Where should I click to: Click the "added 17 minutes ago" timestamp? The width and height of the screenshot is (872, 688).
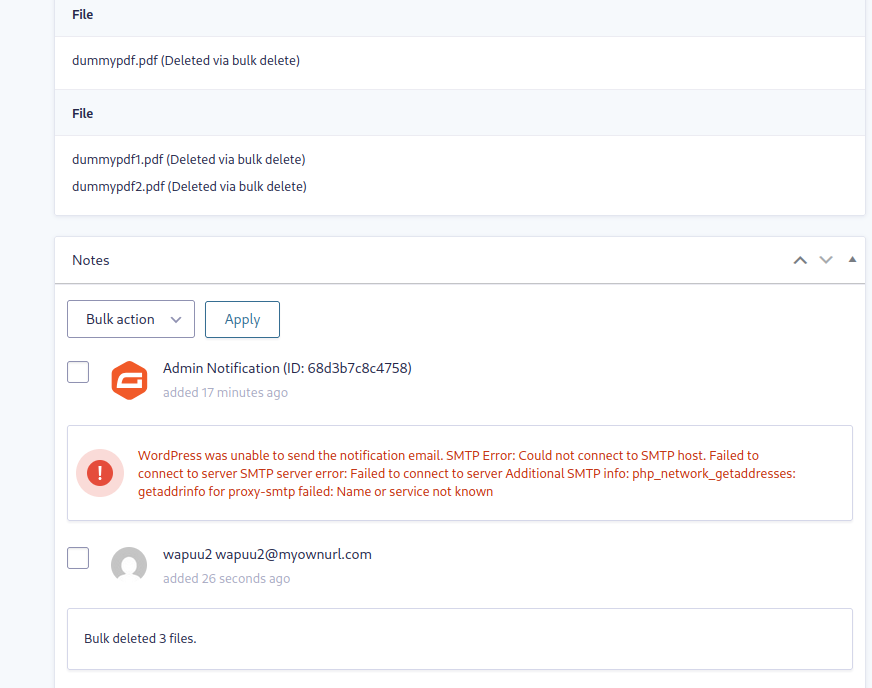225,393
